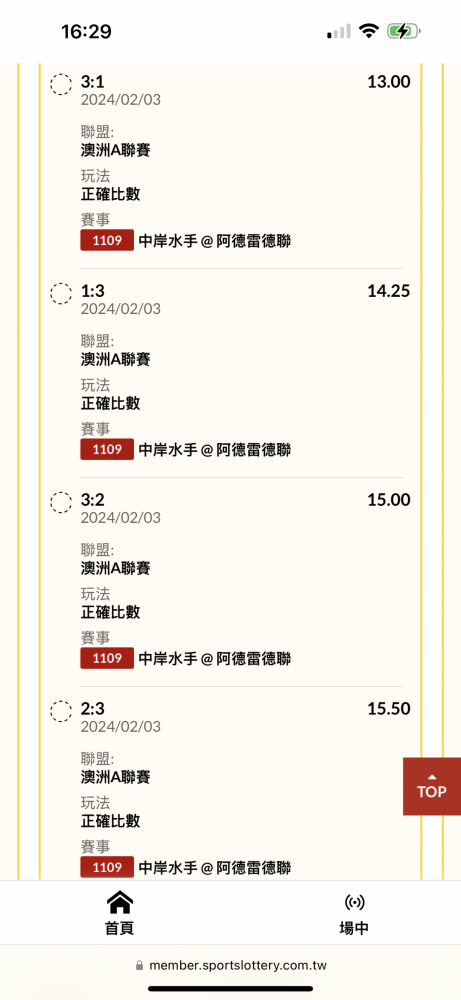Select the 2:3 correct score radio button

[61, 711]
